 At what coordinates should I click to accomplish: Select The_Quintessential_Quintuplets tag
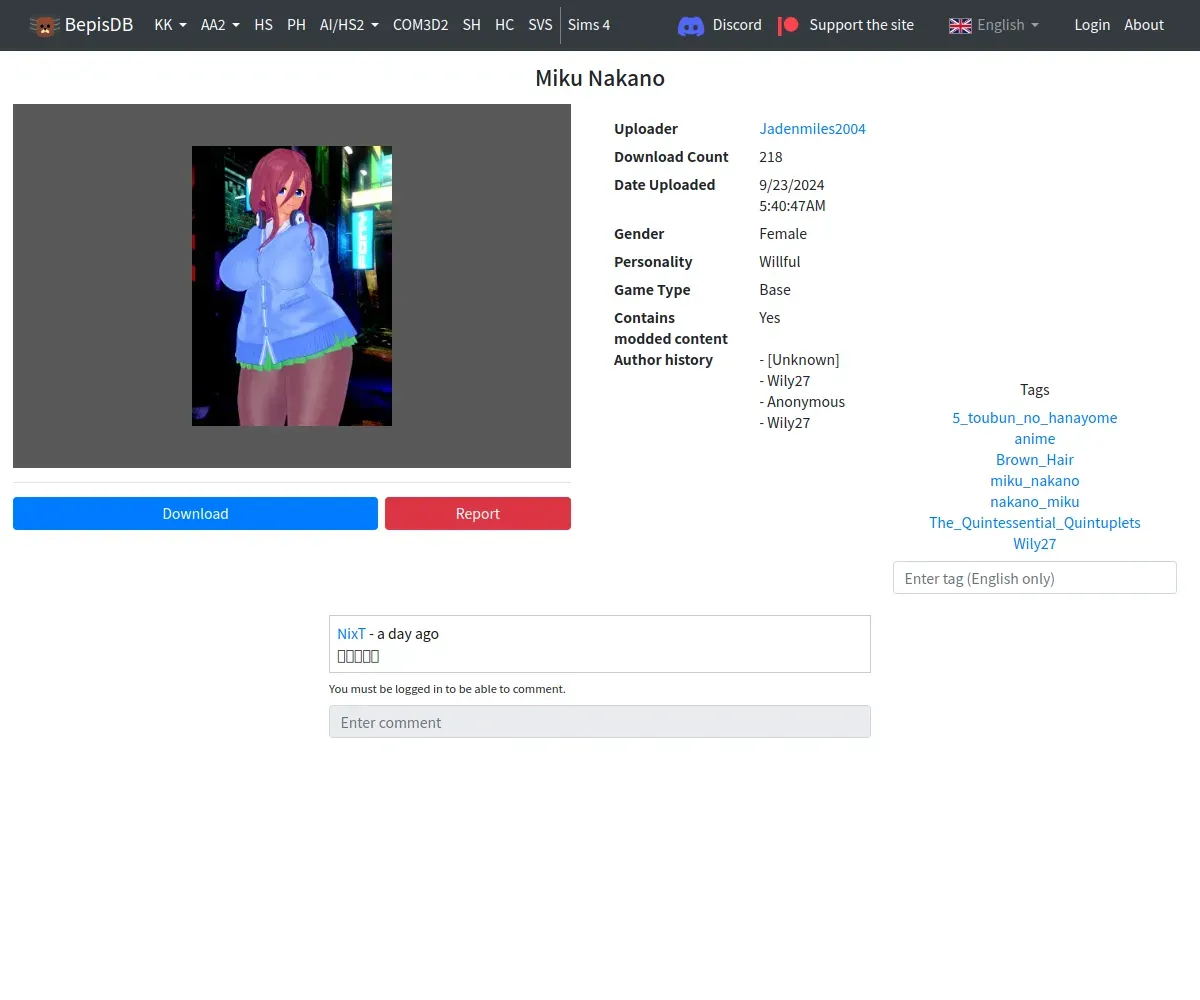click(1035, 523)
